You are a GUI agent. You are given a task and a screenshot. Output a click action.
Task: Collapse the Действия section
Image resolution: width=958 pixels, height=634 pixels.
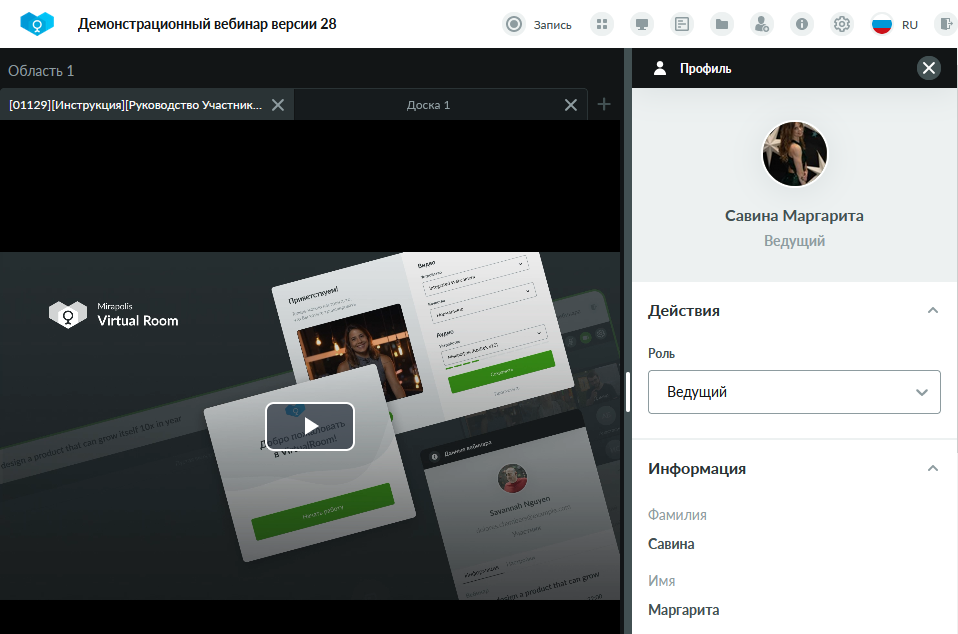click(932, 311)
